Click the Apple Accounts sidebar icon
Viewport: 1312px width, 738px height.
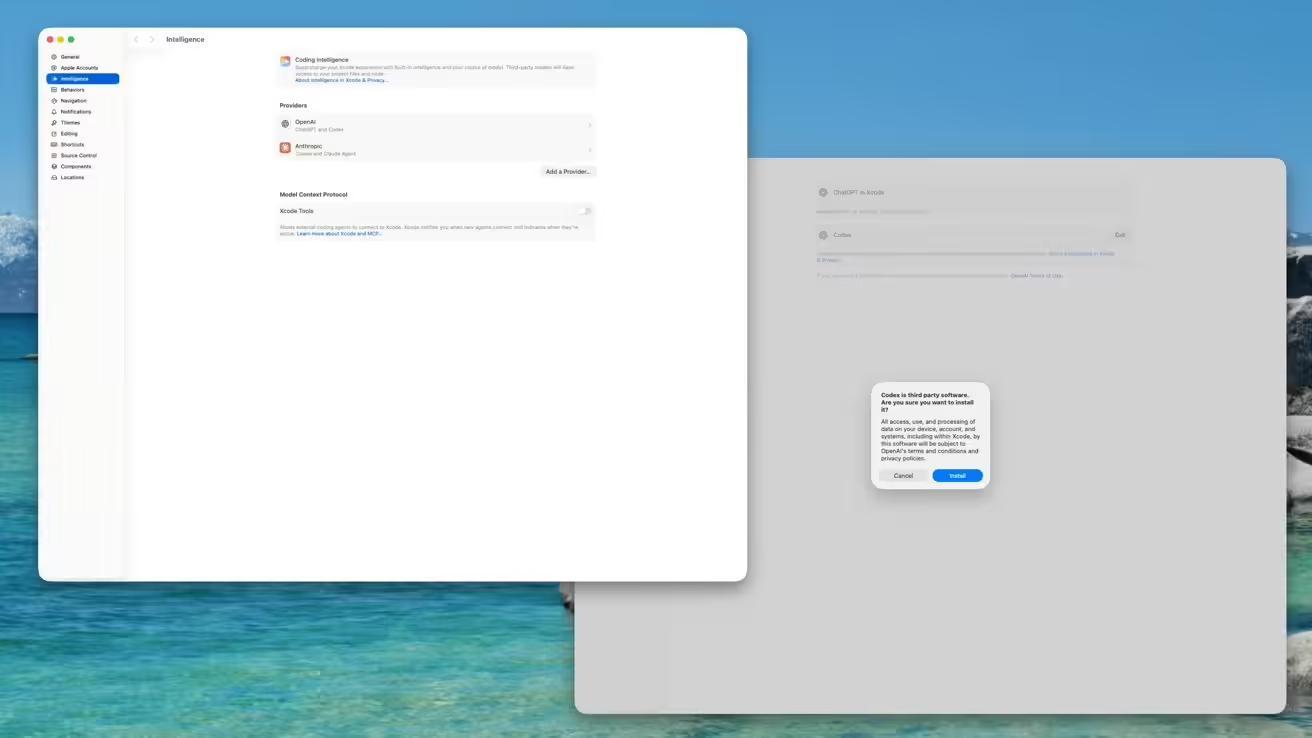pos(54,68)
